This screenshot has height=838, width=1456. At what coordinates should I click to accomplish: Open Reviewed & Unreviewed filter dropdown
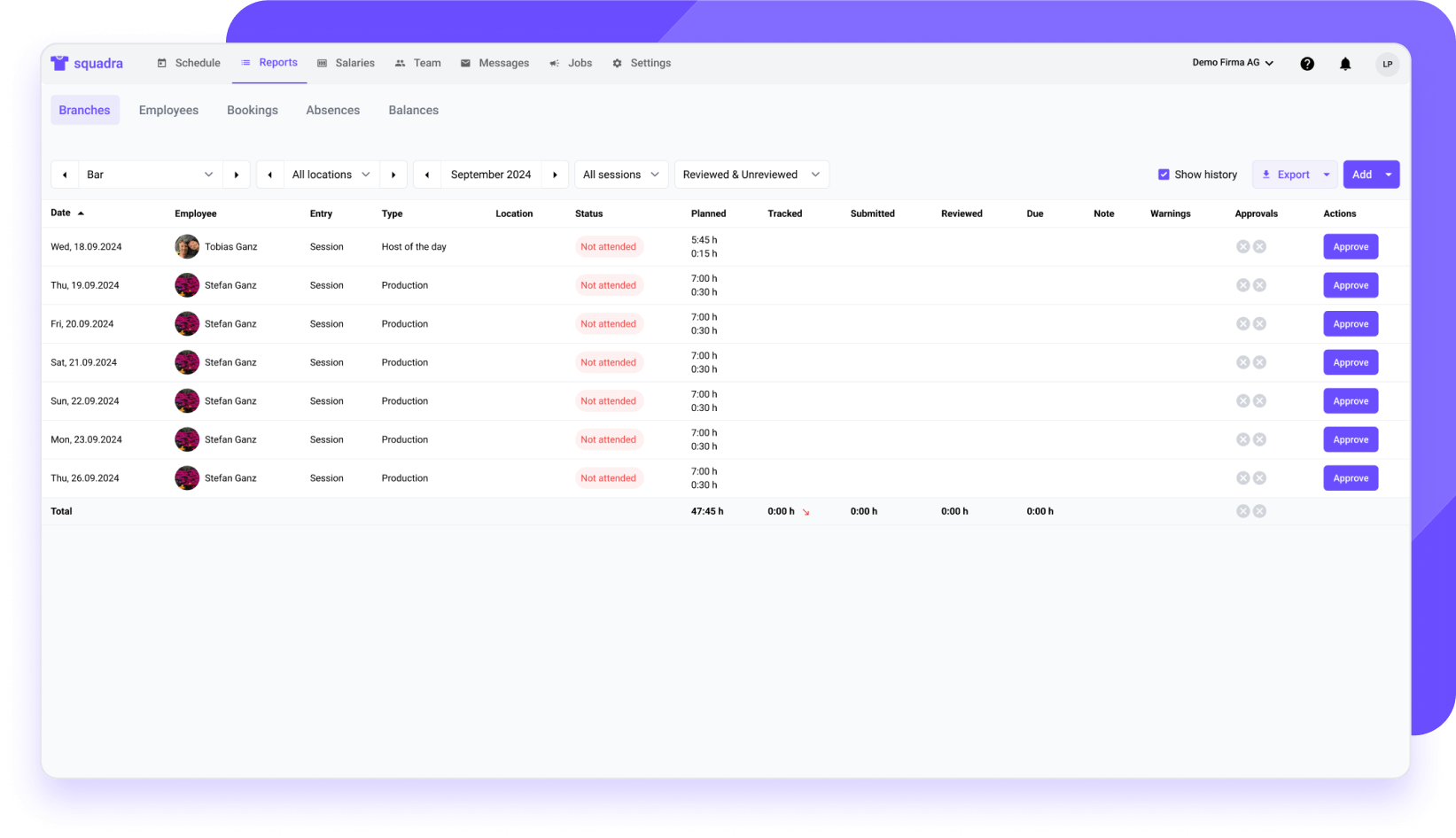(x=751, y=175)
